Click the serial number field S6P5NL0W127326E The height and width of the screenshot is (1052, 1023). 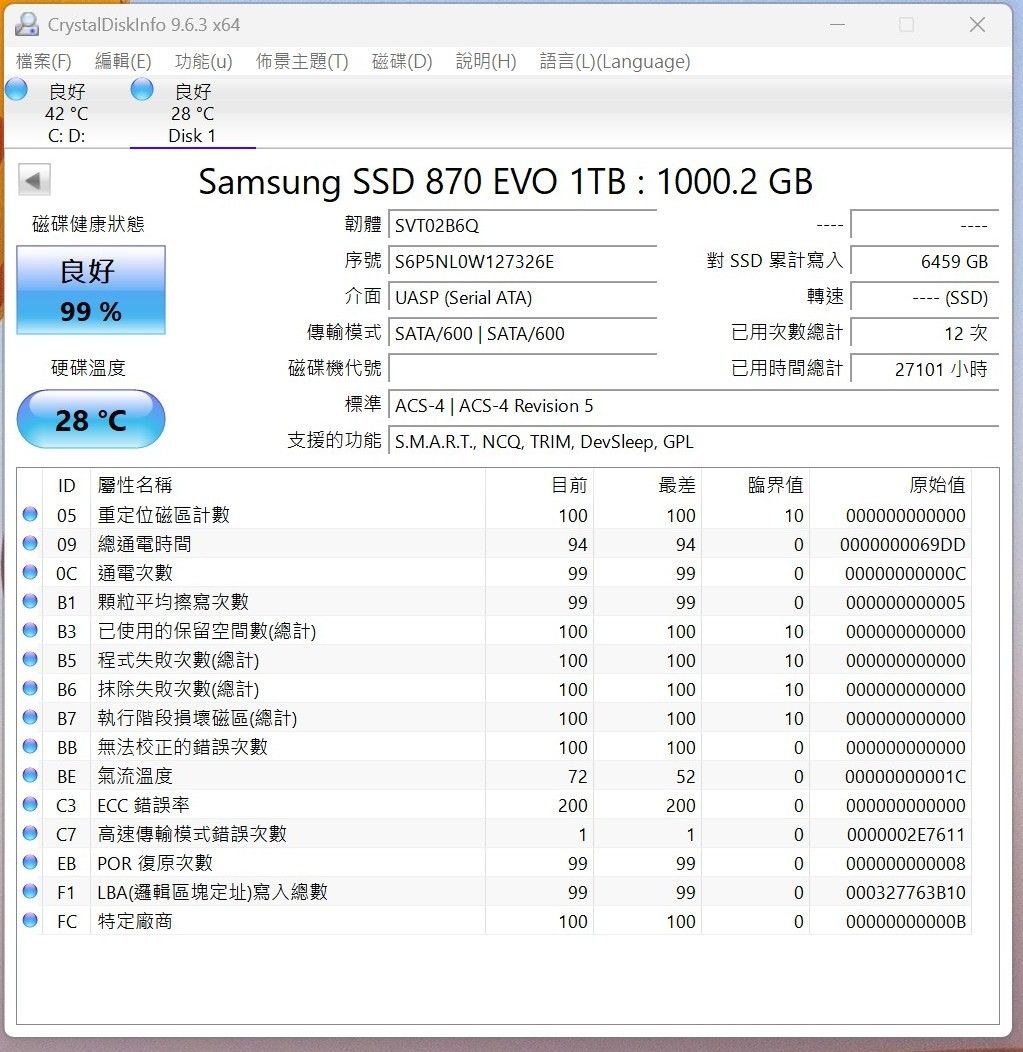(523, 261)
